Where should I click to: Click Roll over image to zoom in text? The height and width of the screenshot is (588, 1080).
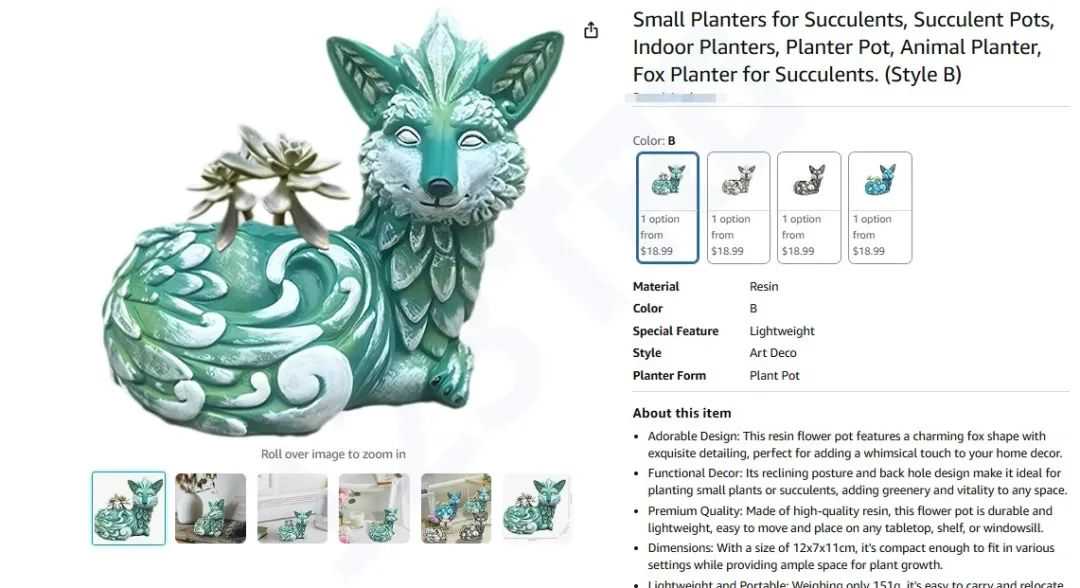[333, 454]
